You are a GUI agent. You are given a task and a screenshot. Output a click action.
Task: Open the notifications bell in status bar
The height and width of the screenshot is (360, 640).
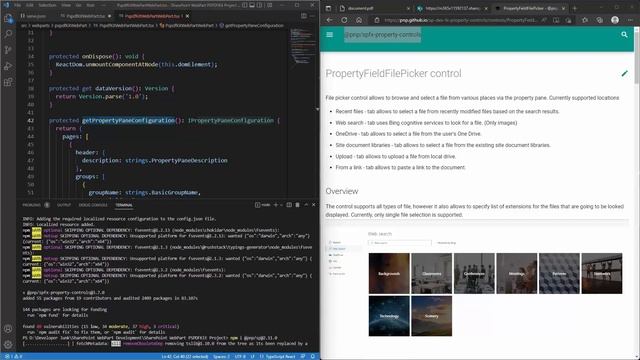313,356
